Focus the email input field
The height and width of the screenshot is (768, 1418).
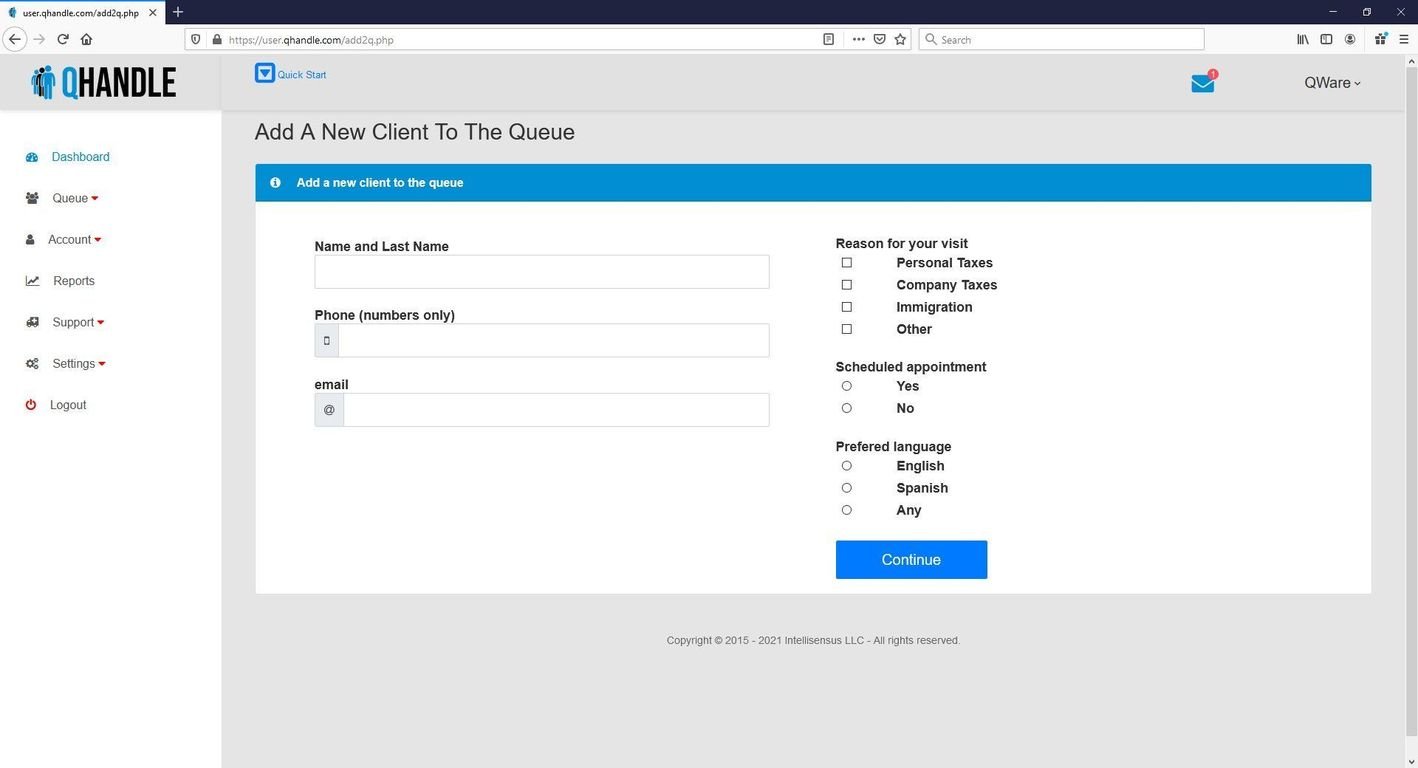[555, 410]
